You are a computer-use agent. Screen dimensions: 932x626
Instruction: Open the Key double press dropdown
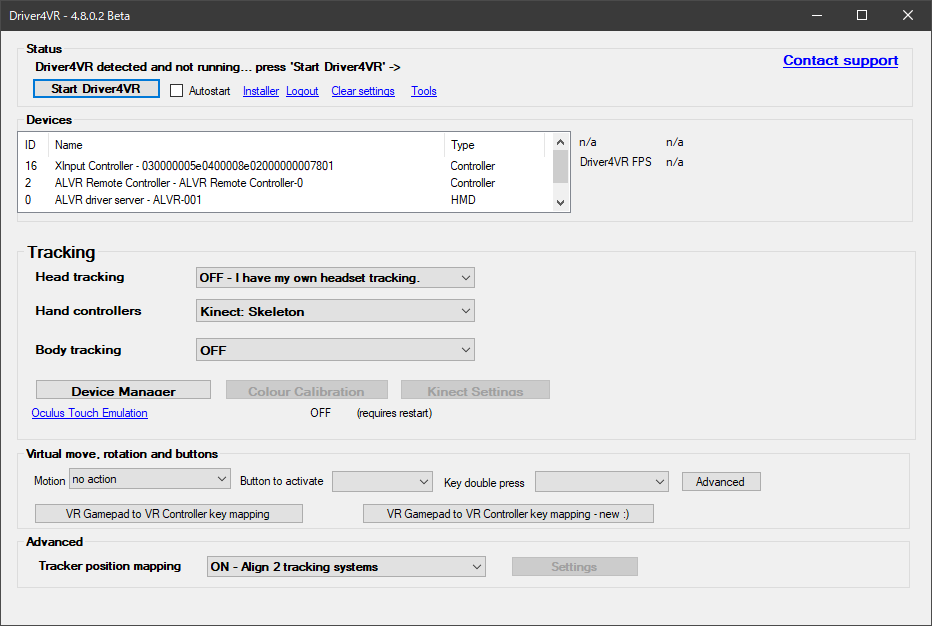coord(602,482)
